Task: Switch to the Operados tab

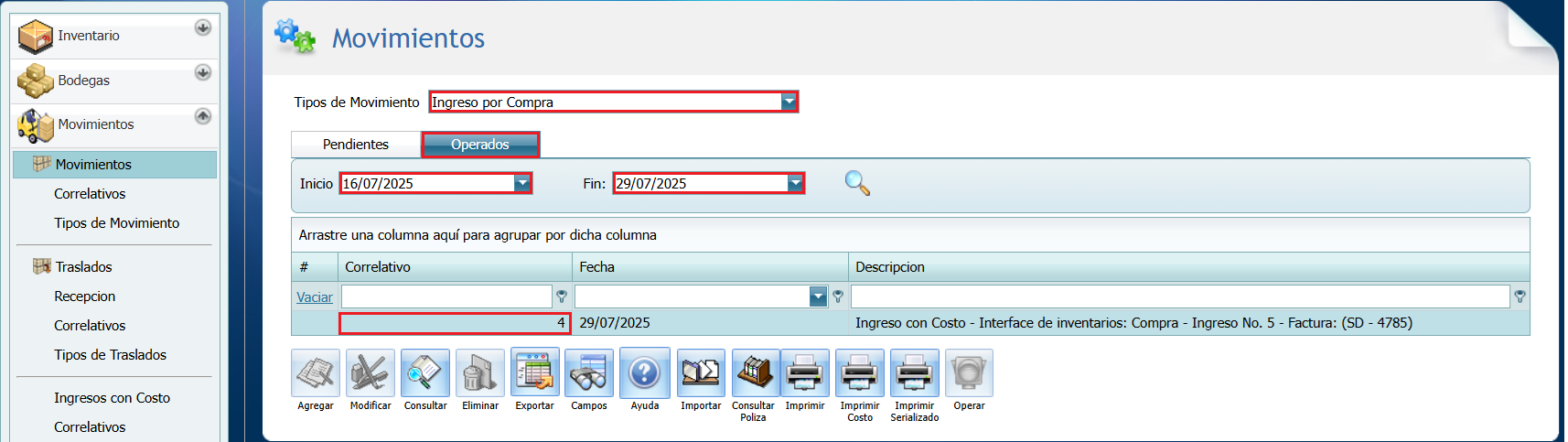Action: click(480, 145)
